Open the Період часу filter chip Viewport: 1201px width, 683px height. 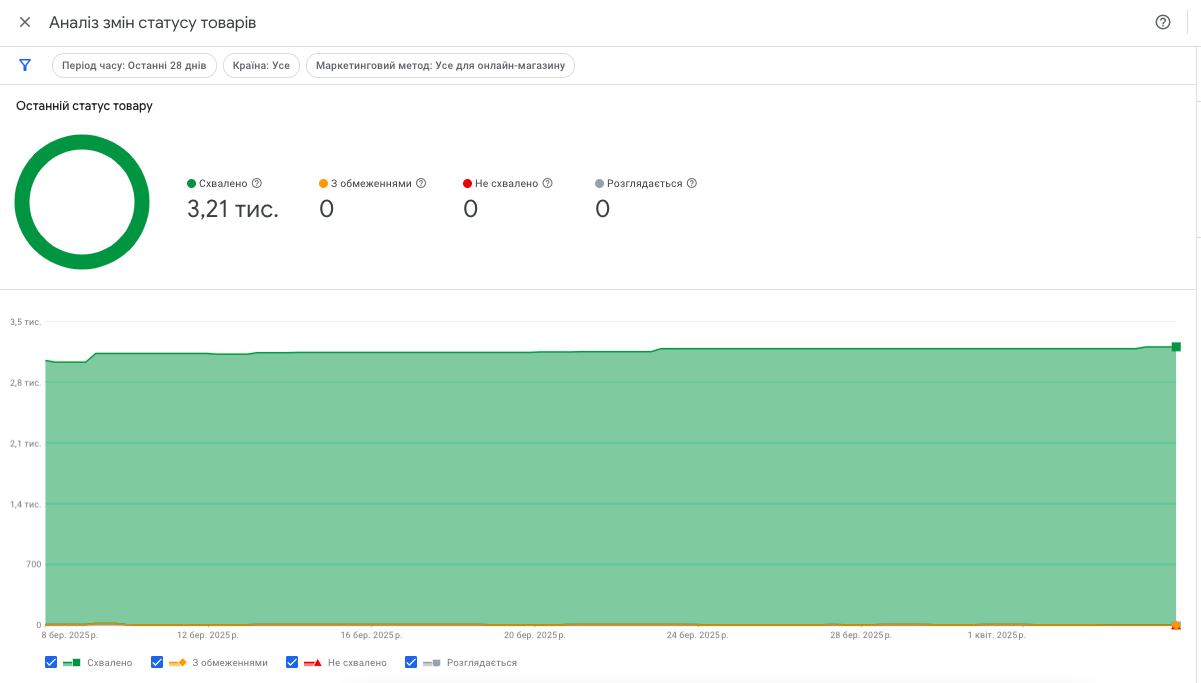pos(134,66)
